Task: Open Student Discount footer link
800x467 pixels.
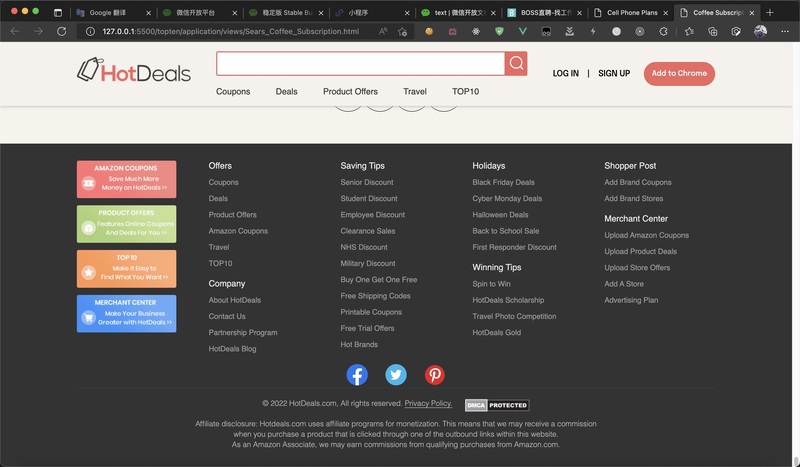Action: pos(369,199)
